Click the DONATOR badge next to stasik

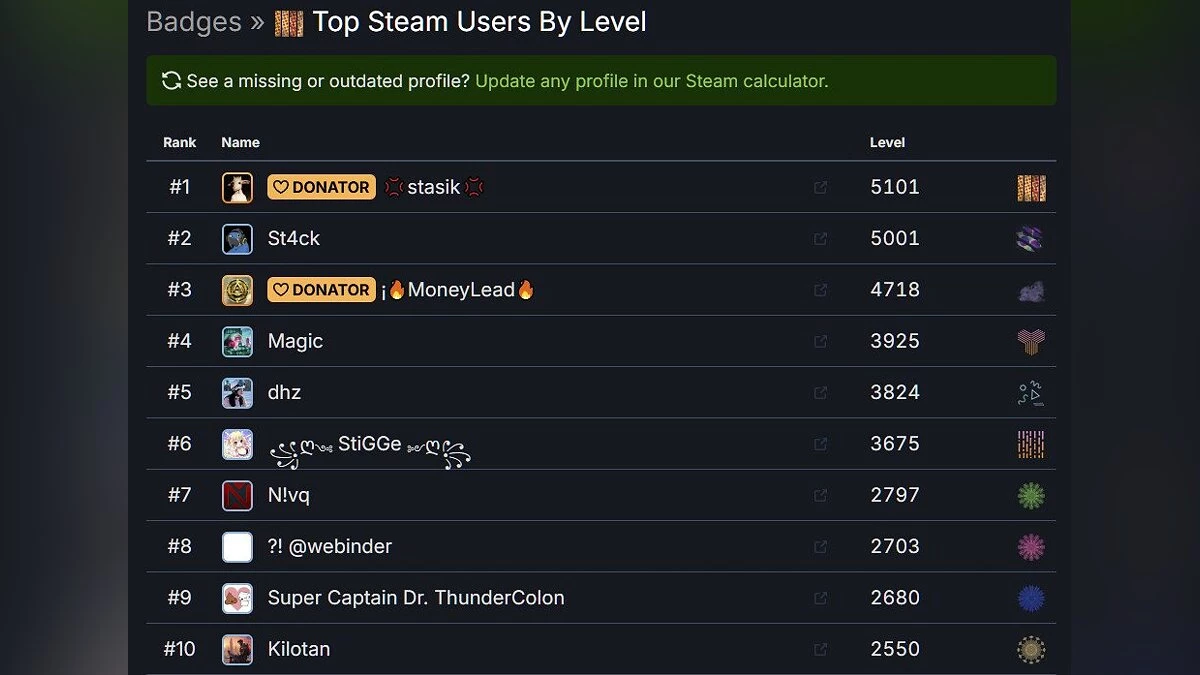tap(321, 187)
